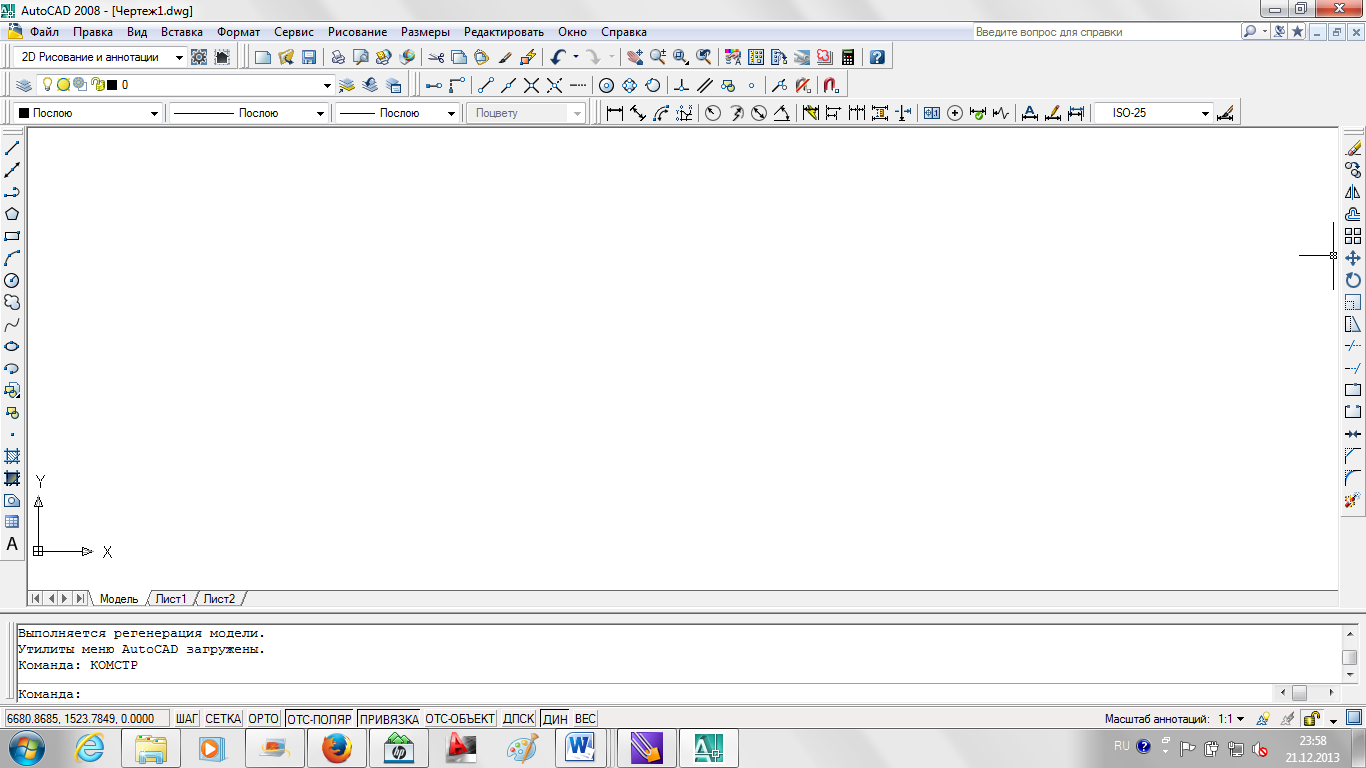Viewport: 1366px width, 768px height.
Task: Toggle ОРТО orthogonal mode
Action: tap(264, 719)
